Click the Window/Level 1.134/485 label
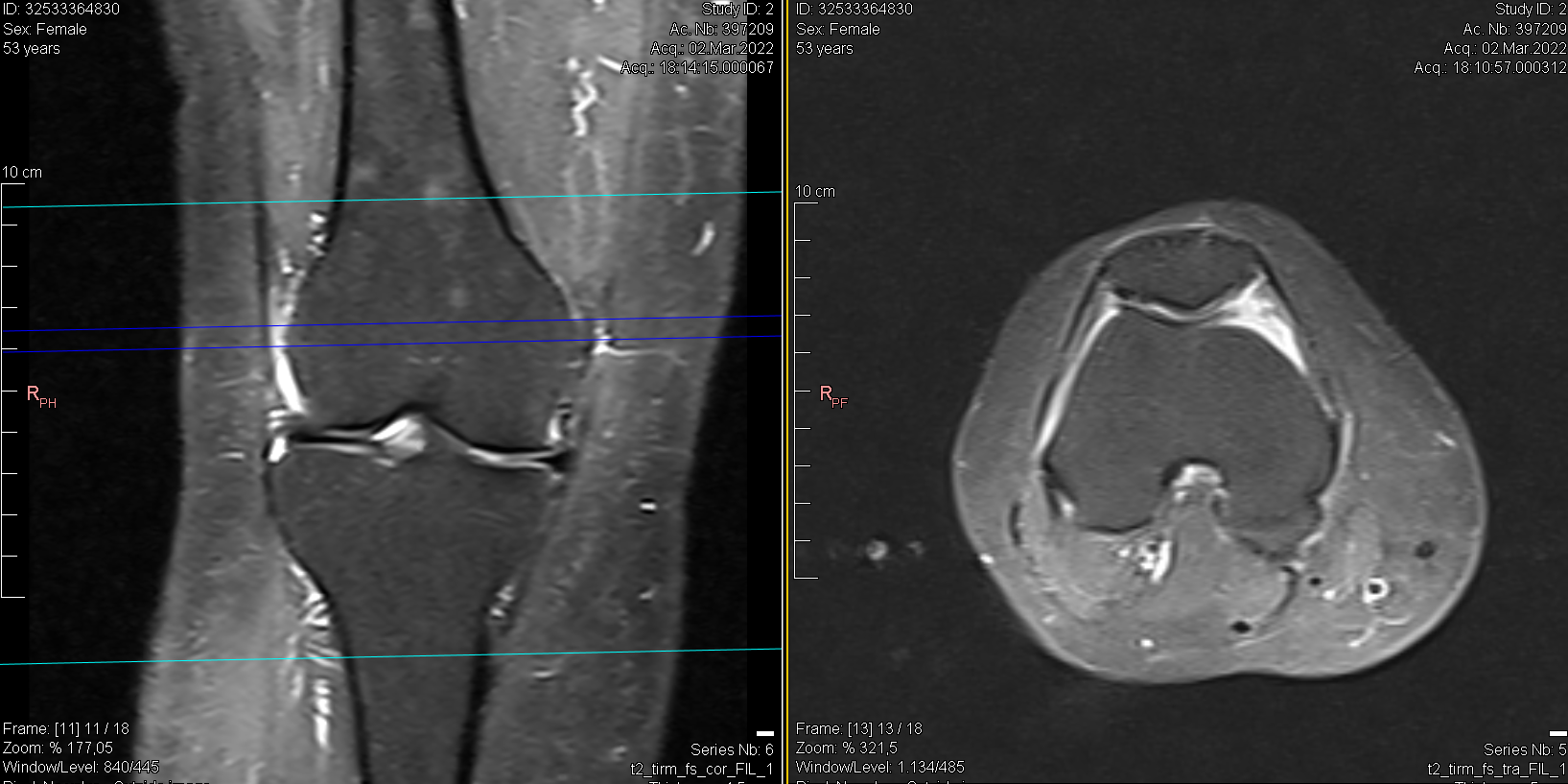The width and height of the screenshot is (1568, 784). coord(879,768)
